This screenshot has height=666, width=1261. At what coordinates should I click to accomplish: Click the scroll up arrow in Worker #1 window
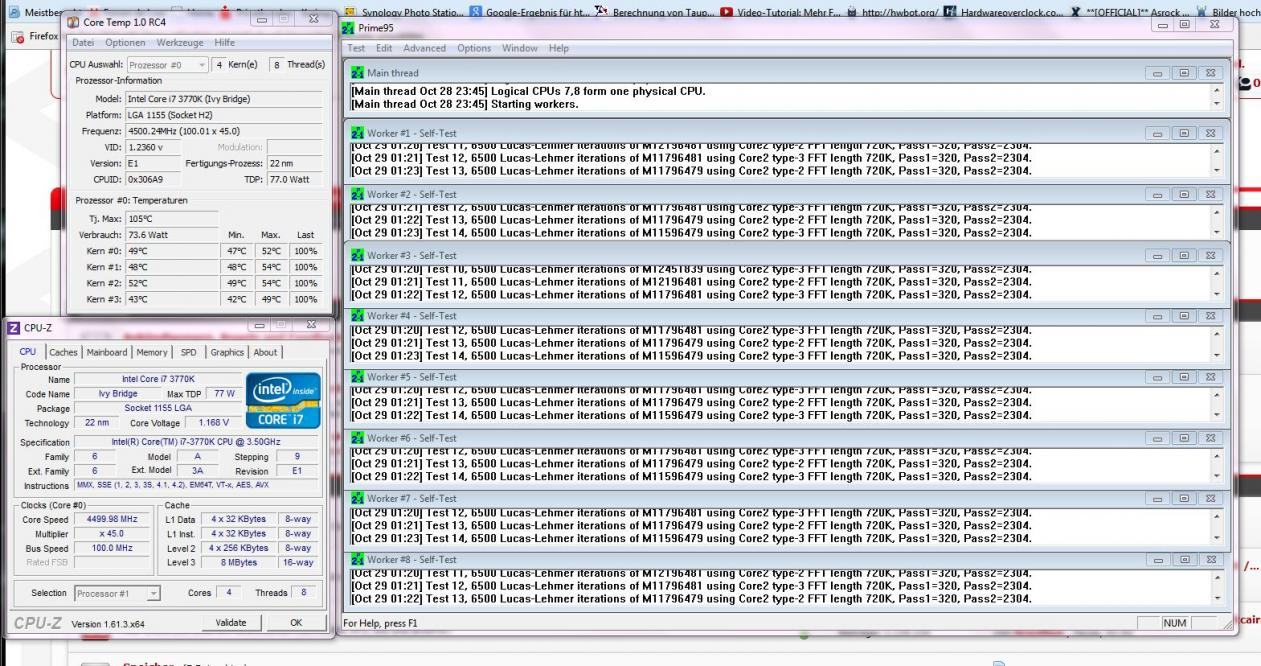pos(1216,150)
